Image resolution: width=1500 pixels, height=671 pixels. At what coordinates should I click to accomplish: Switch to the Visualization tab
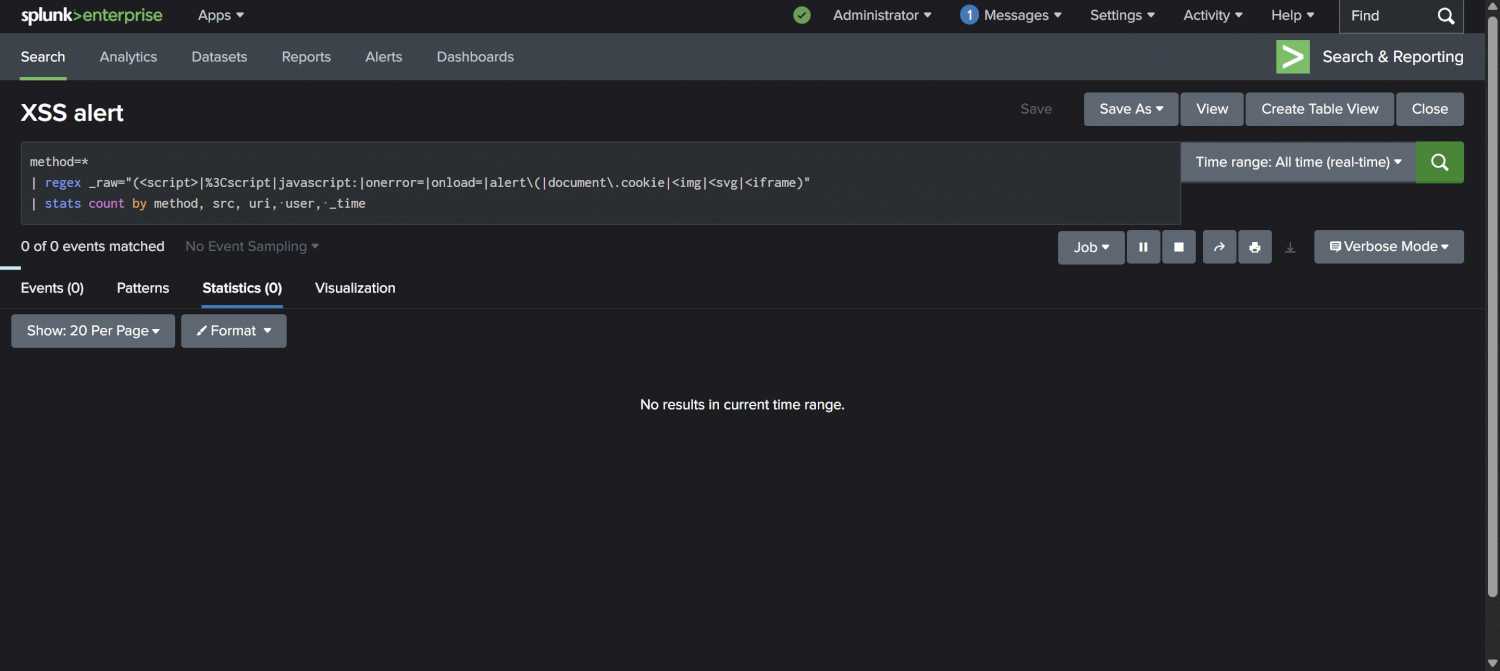coord(355,288)
